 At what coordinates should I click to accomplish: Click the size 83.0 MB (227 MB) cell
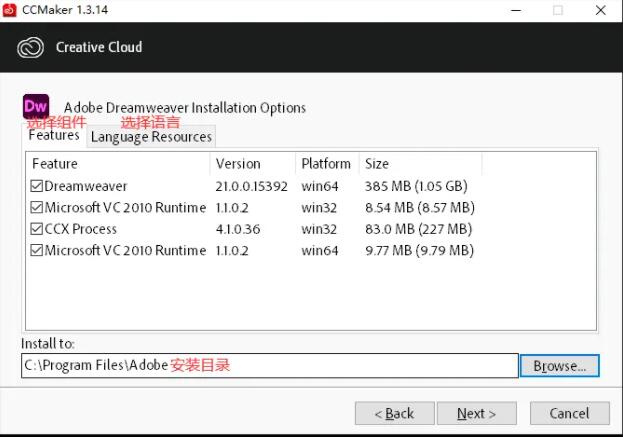point(418,229)
